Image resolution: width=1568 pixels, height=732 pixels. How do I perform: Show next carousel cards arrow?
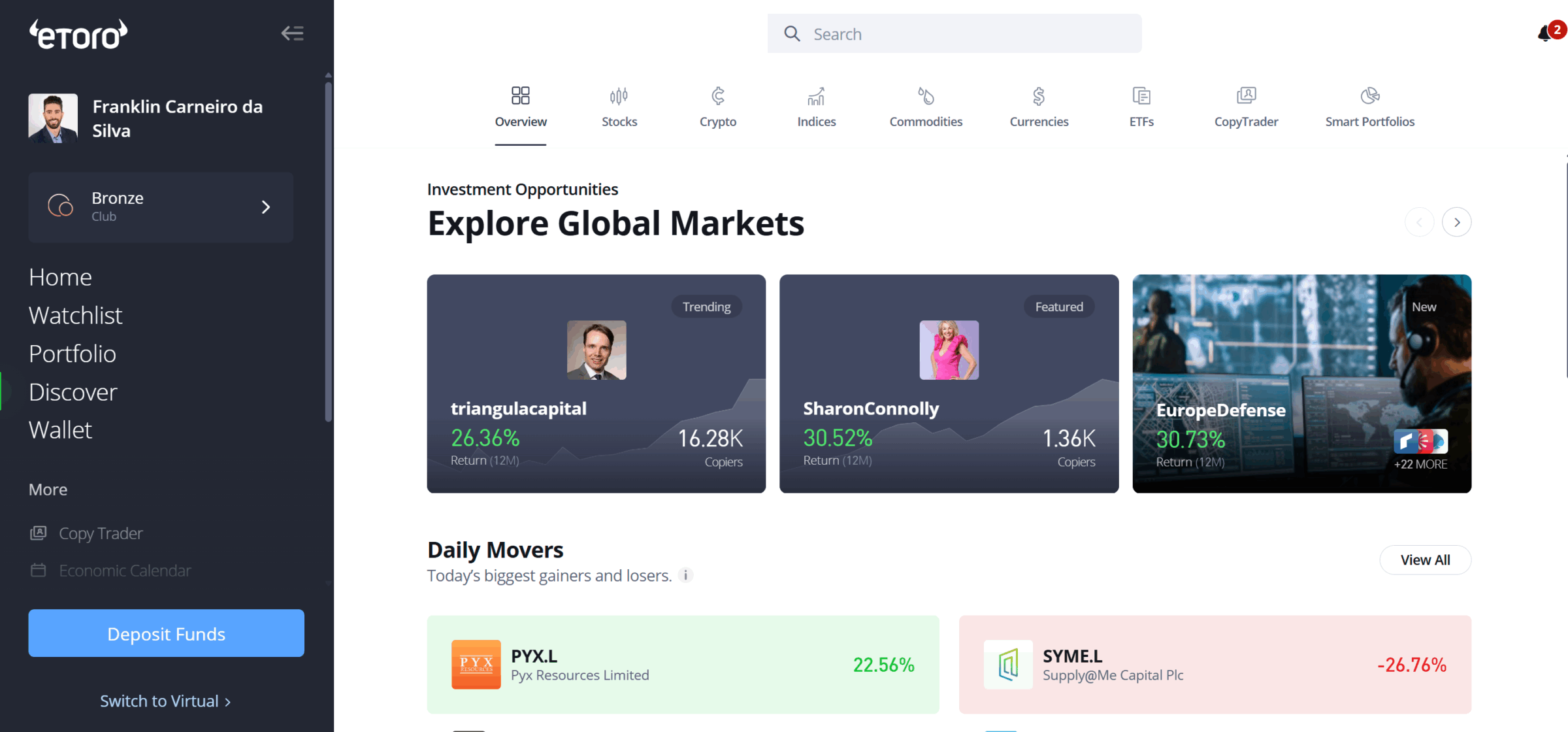click(x=1456, y=222)
